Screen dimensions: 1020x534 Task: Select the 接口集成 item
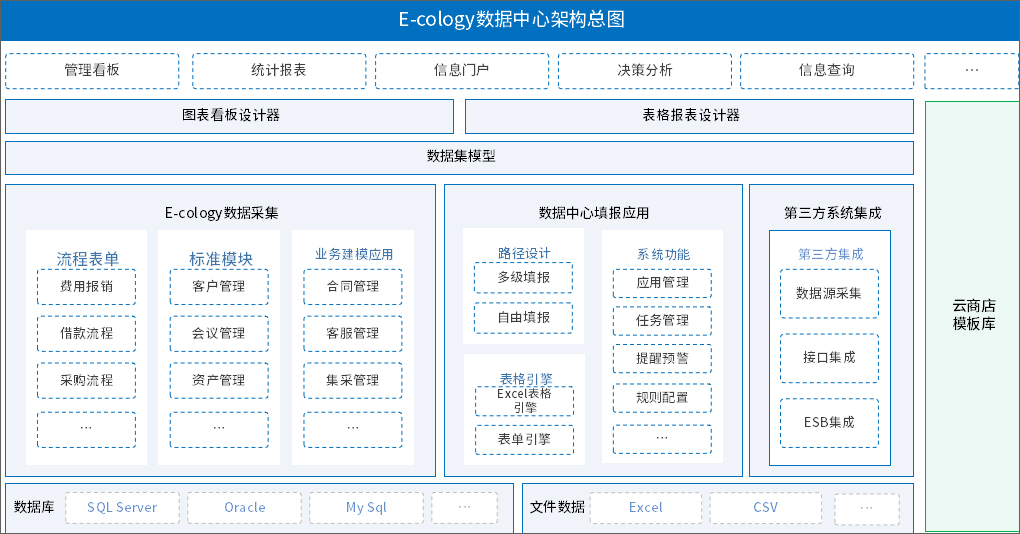829,358
